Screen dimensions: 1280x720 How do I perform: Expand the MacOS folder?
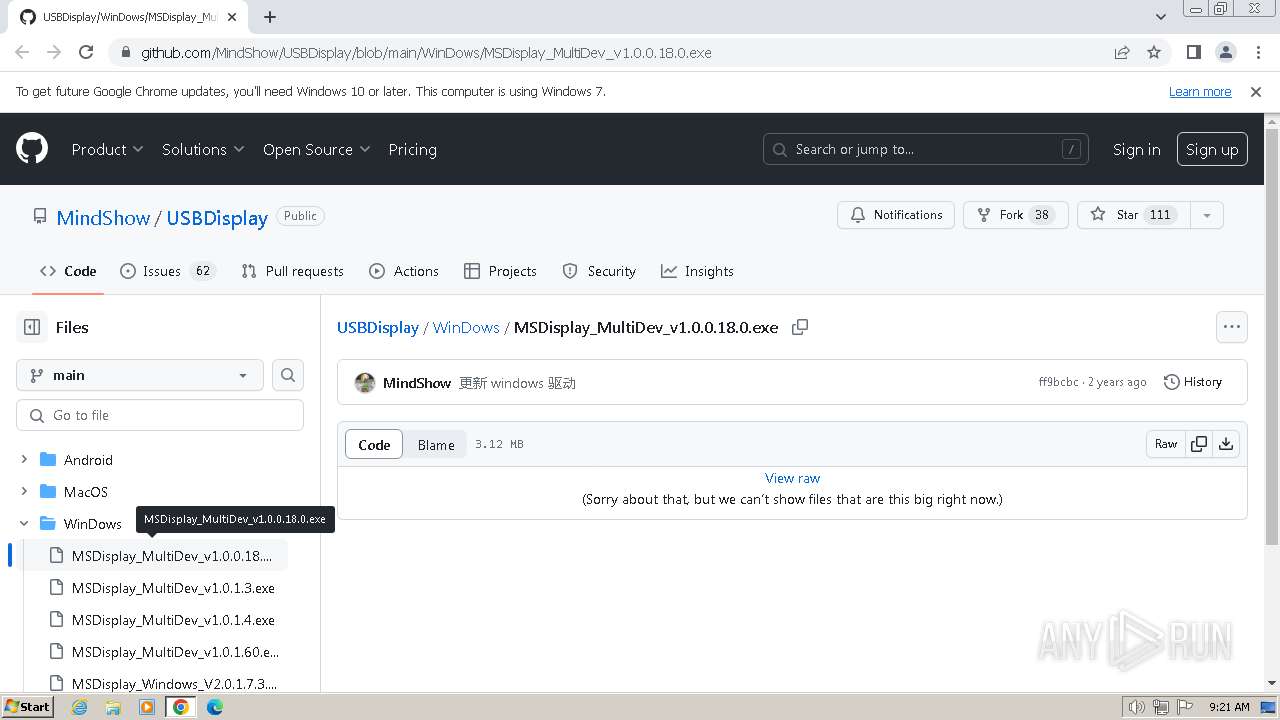tap(24, 492)
